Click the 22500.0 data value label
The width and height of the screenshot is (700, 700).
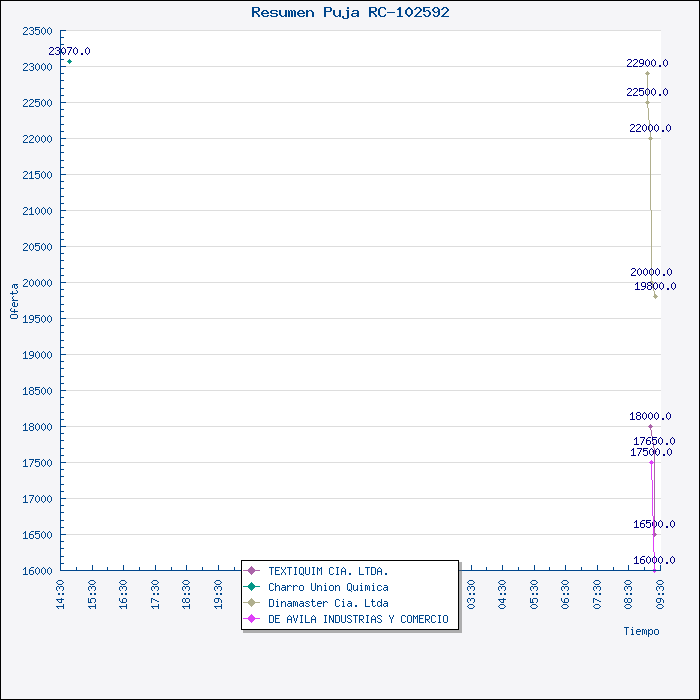[x=647, y=92]
